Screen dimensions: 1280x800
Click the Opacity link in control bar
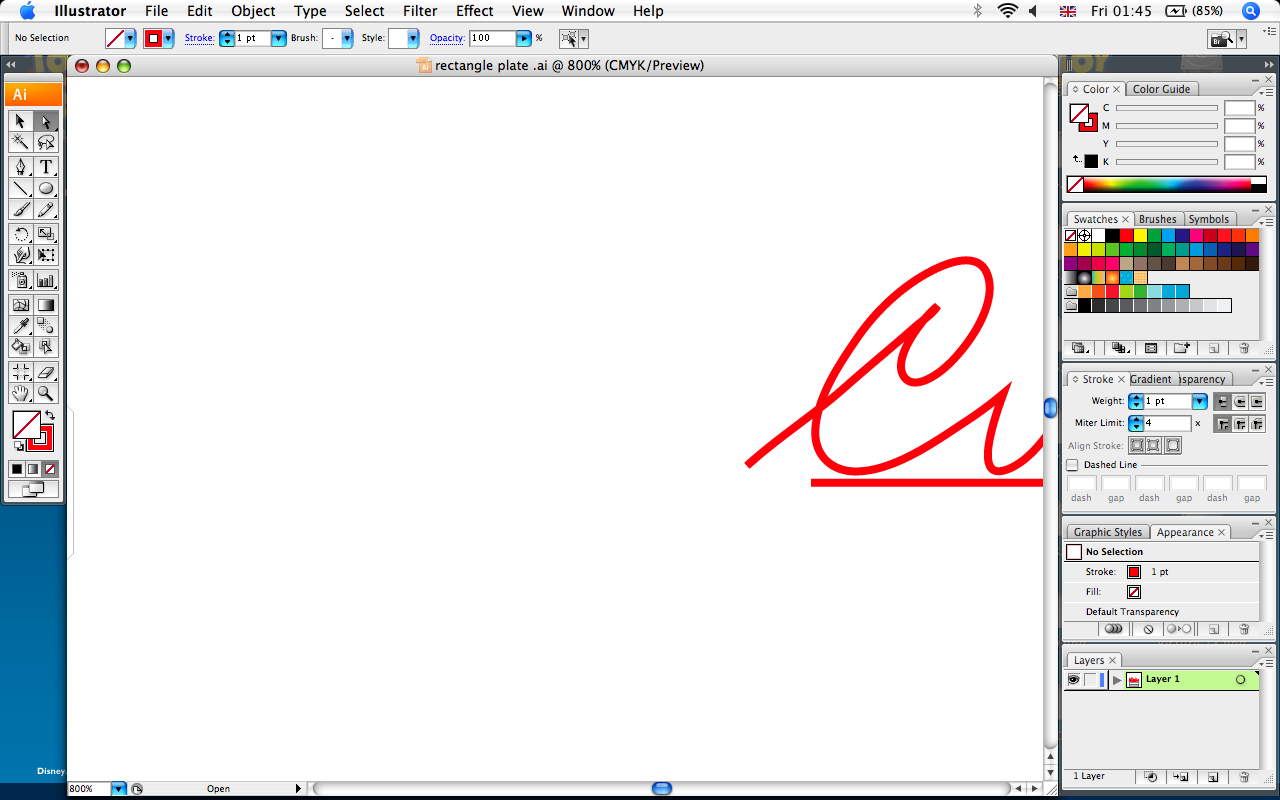click(x=447, y=38)
